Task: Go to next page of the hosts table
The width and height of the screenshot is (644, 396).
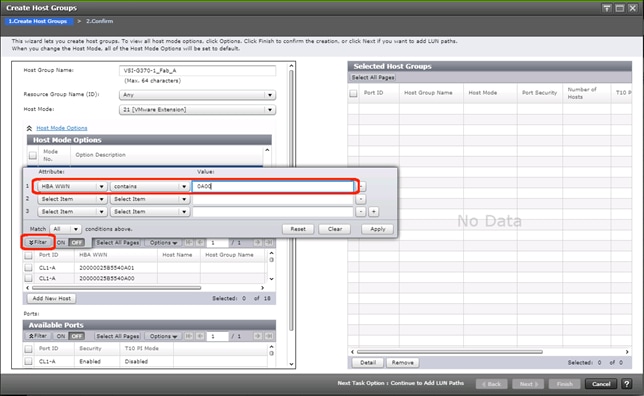Action: [257, 243]
